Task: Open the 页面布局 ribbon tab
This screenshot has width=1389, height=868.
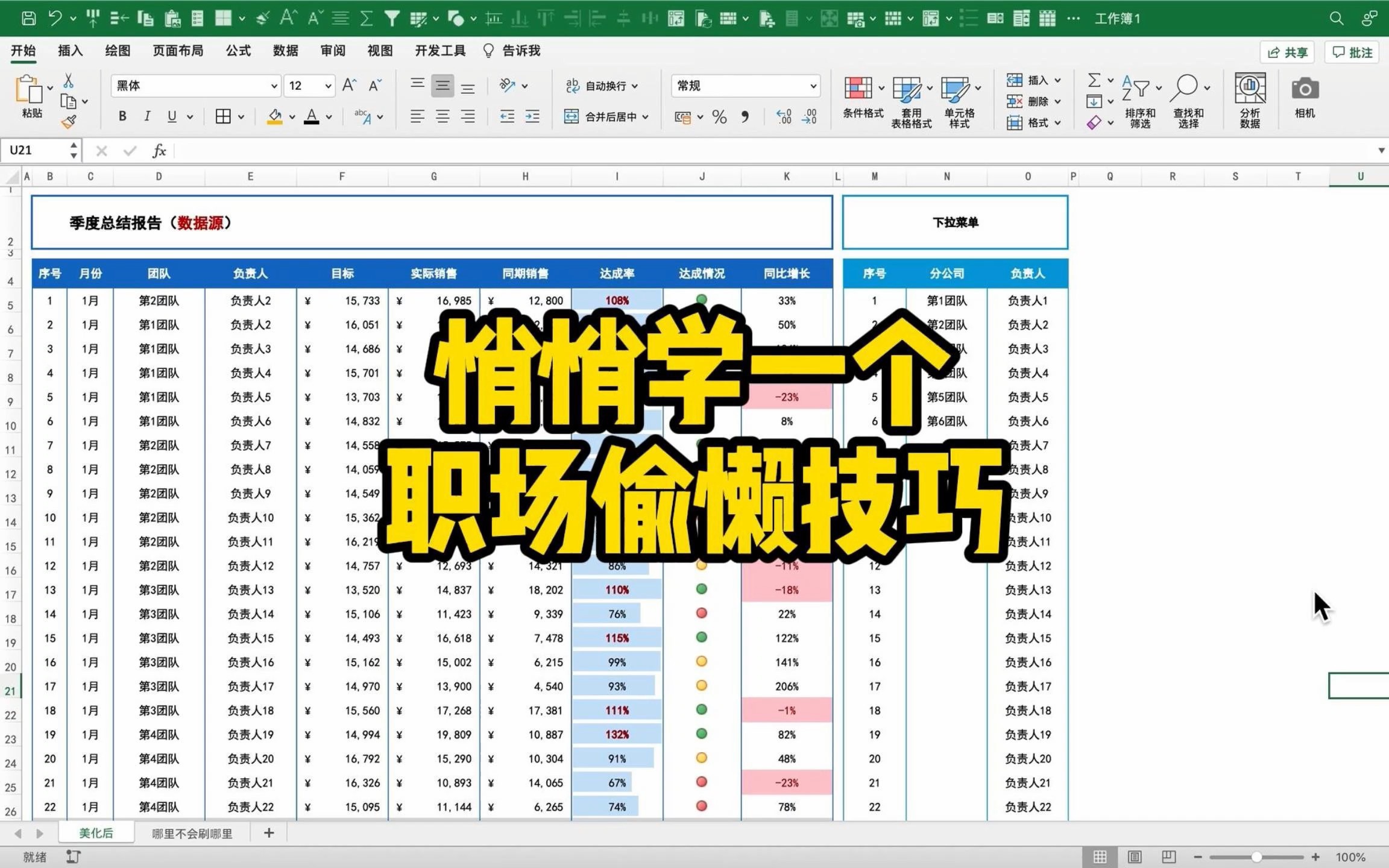Action: [178, 51]
